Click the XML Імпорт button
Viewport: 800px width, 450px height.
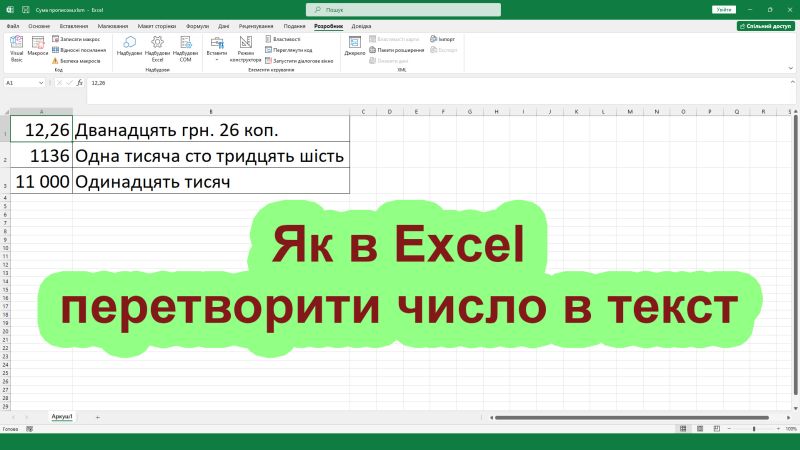click(x=442, y=39)
